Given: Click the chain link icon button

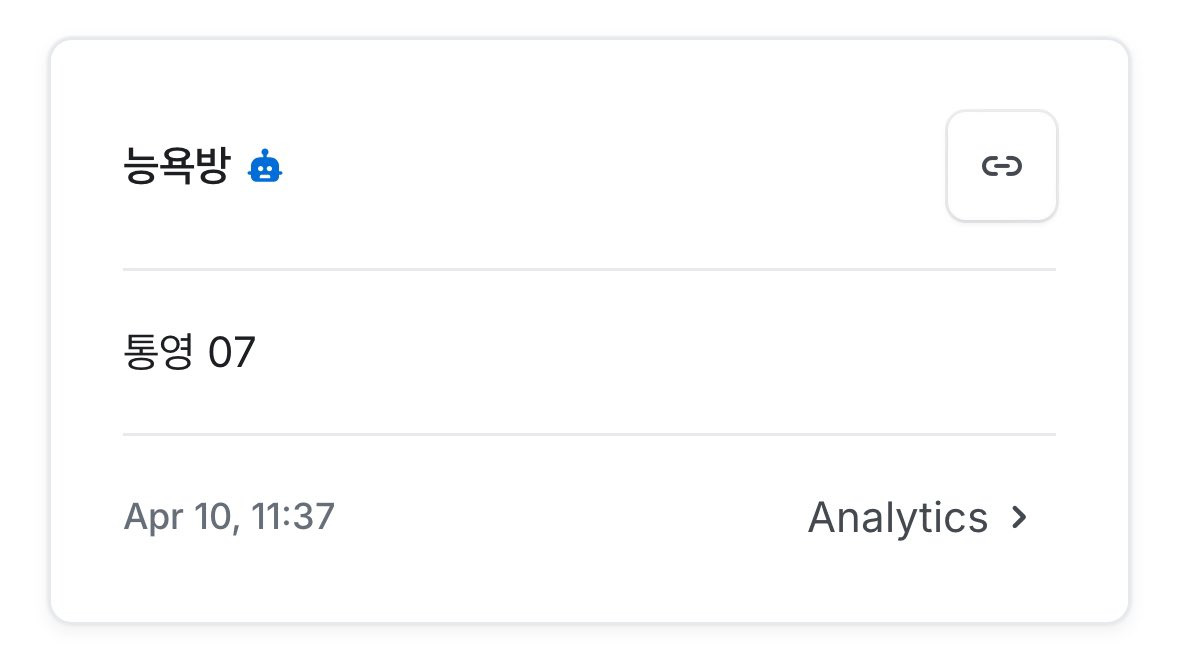Looking at the screenshot, I should (x=1001, y=166).
